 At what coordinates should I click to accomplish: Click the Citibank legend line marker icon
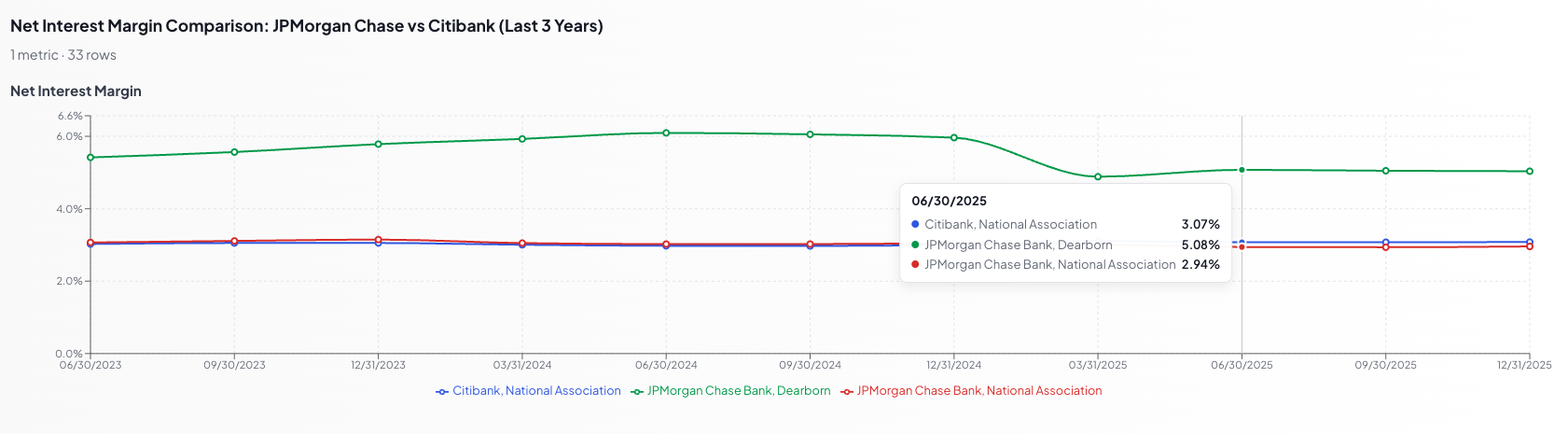[442, 392]
